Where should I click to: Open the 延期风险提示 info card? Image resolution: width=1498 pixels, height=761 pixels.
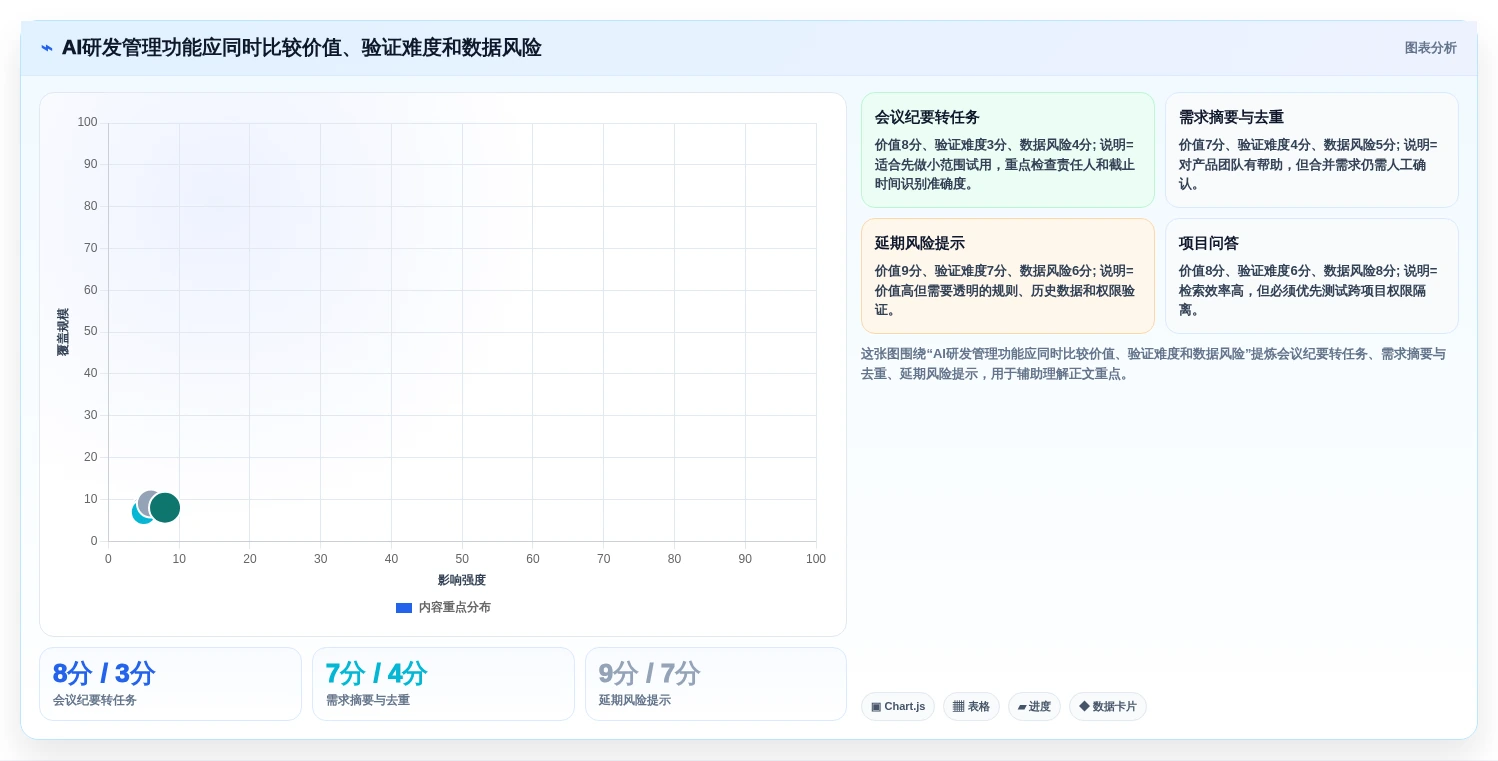point(1007,276)
